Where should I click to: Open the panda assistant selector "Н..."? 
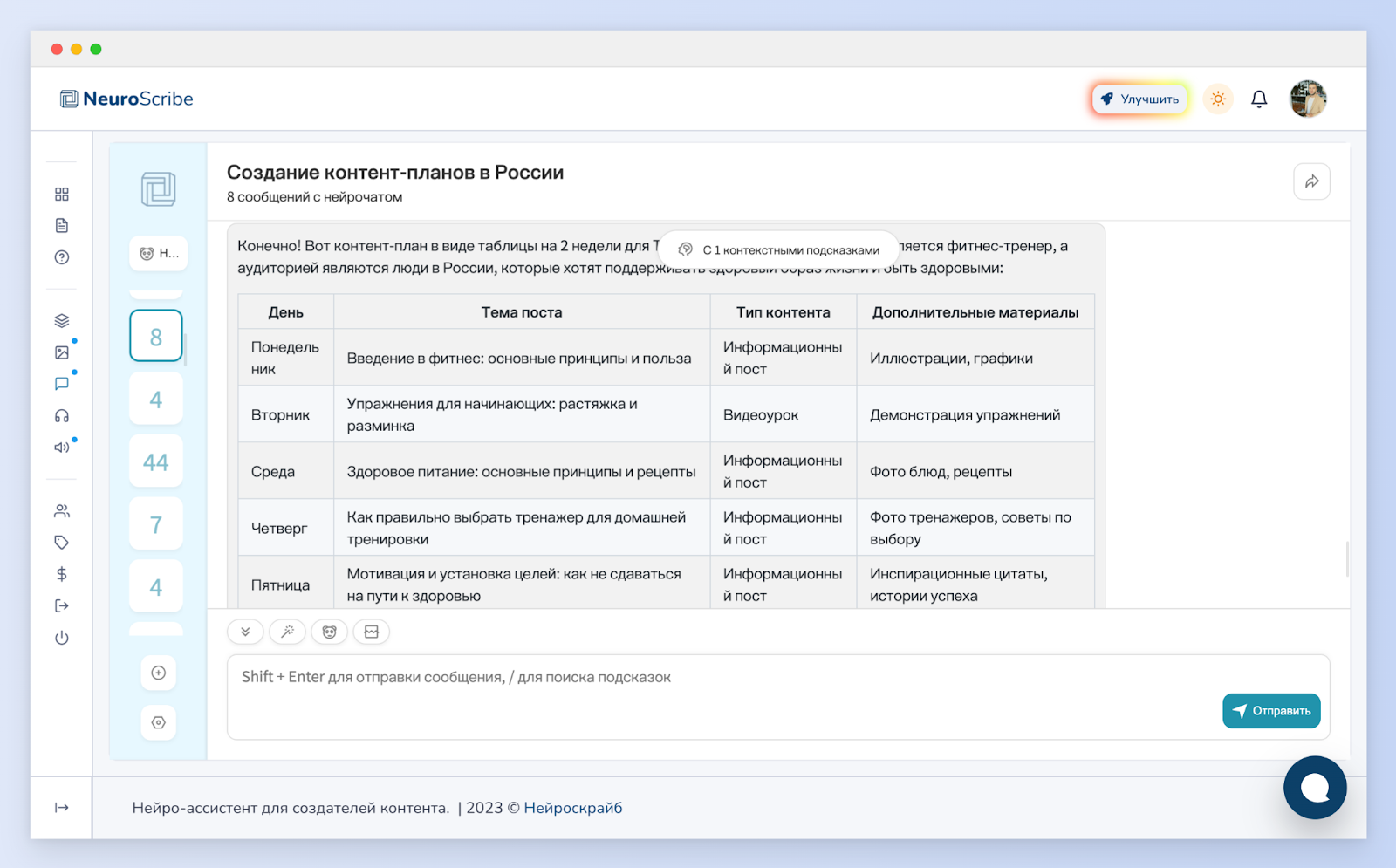159,254
